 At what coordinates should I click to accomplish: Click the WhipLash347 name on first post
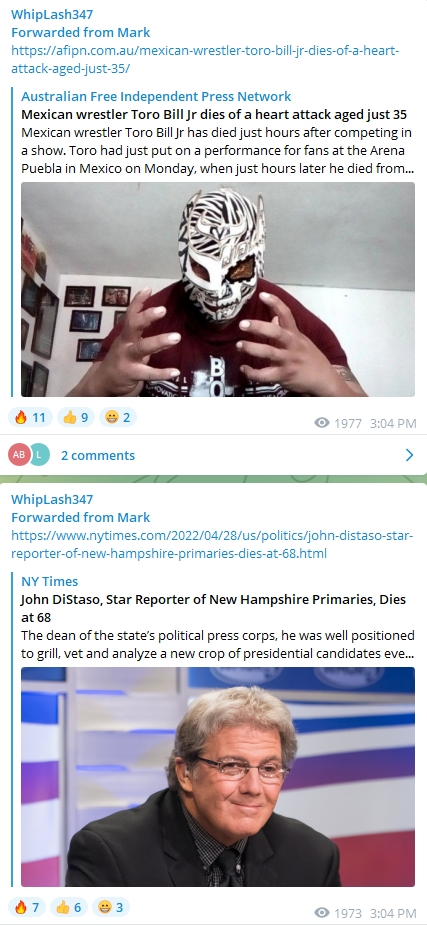coord(52,15)
